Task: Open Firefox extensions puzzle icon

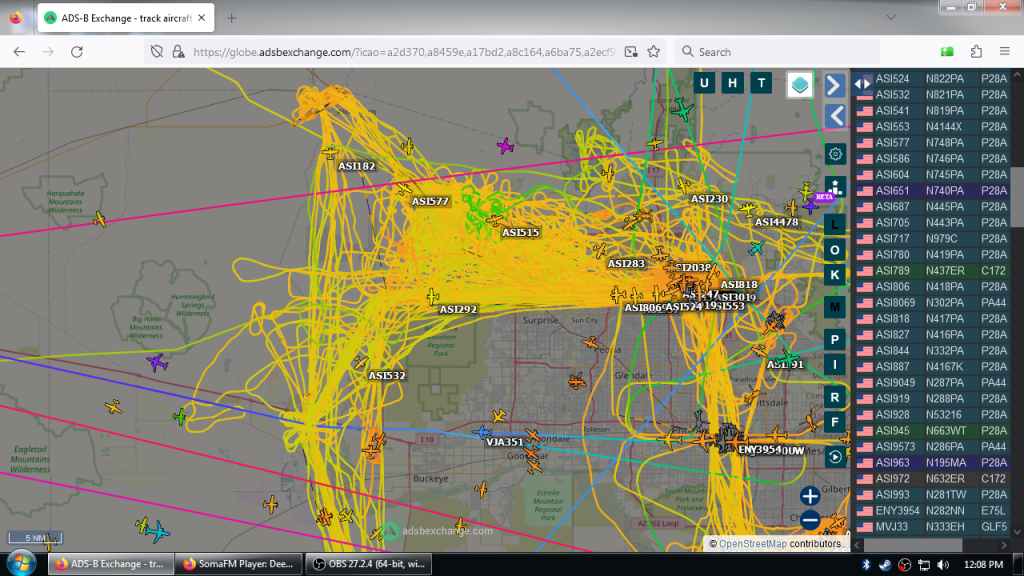Action: [x=976, y=52]
